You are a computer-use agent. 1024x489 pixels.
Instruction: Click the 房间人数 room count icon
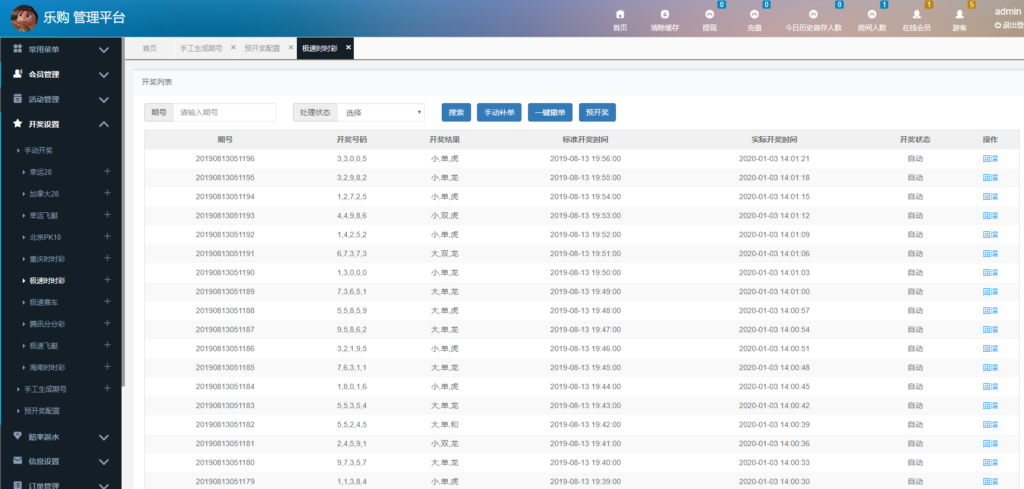tap(871, 14)
